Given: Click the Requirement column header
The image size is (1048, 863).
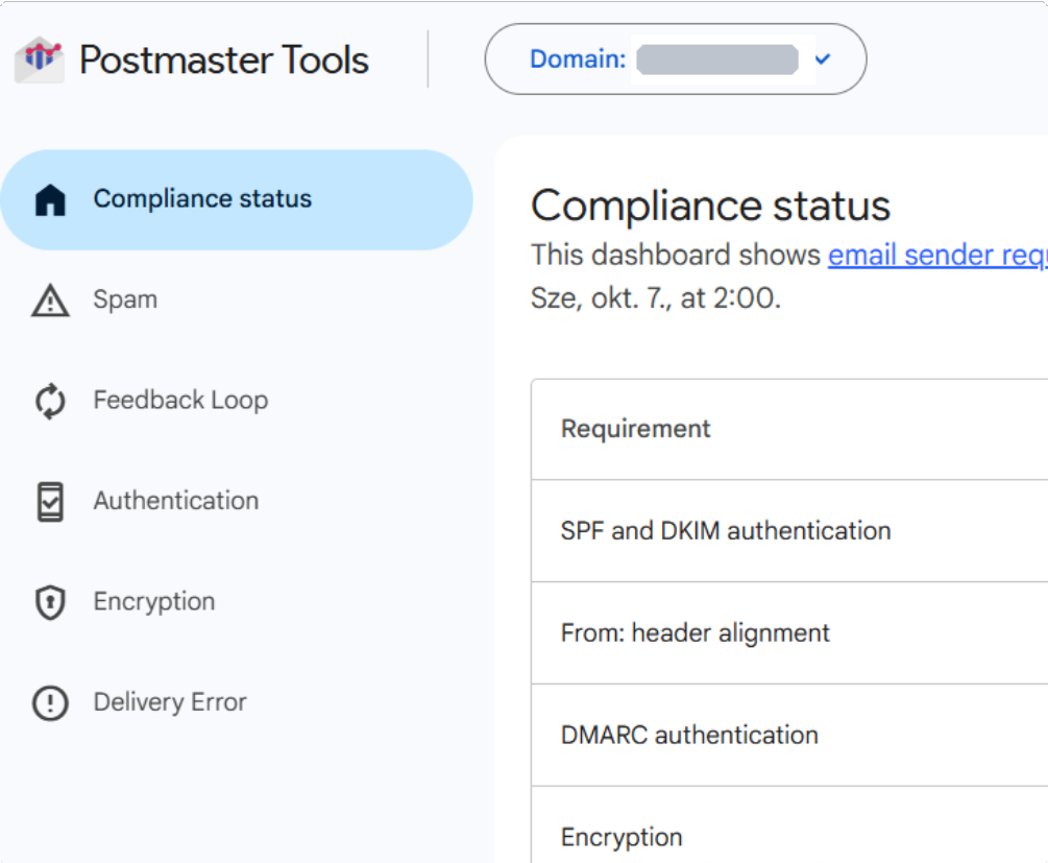Looking at the screenshot, I should (x=636, y=429).
